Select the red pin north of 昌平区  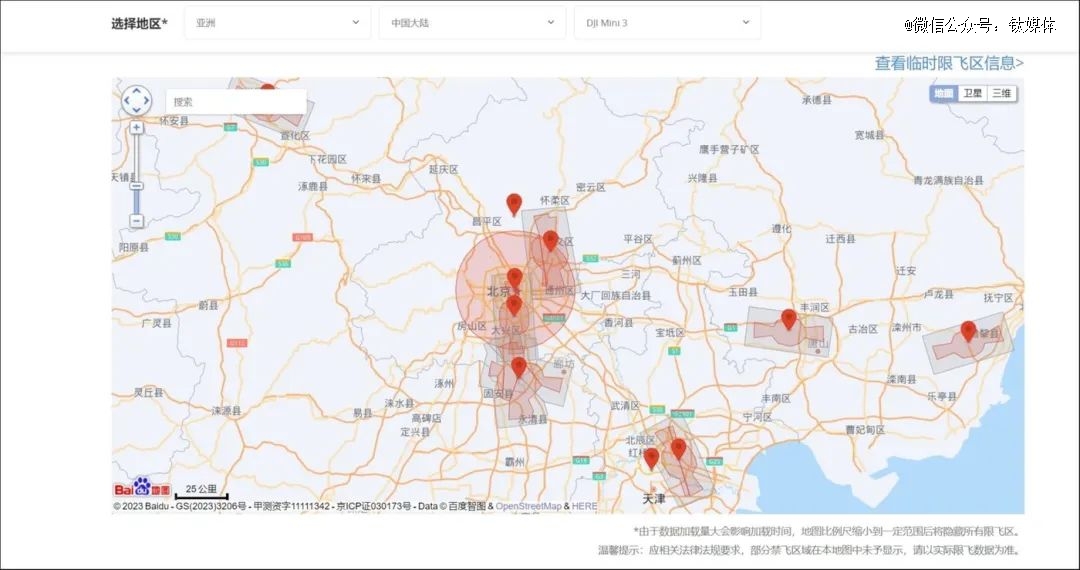pyautogui.click(x=514, y=204)
